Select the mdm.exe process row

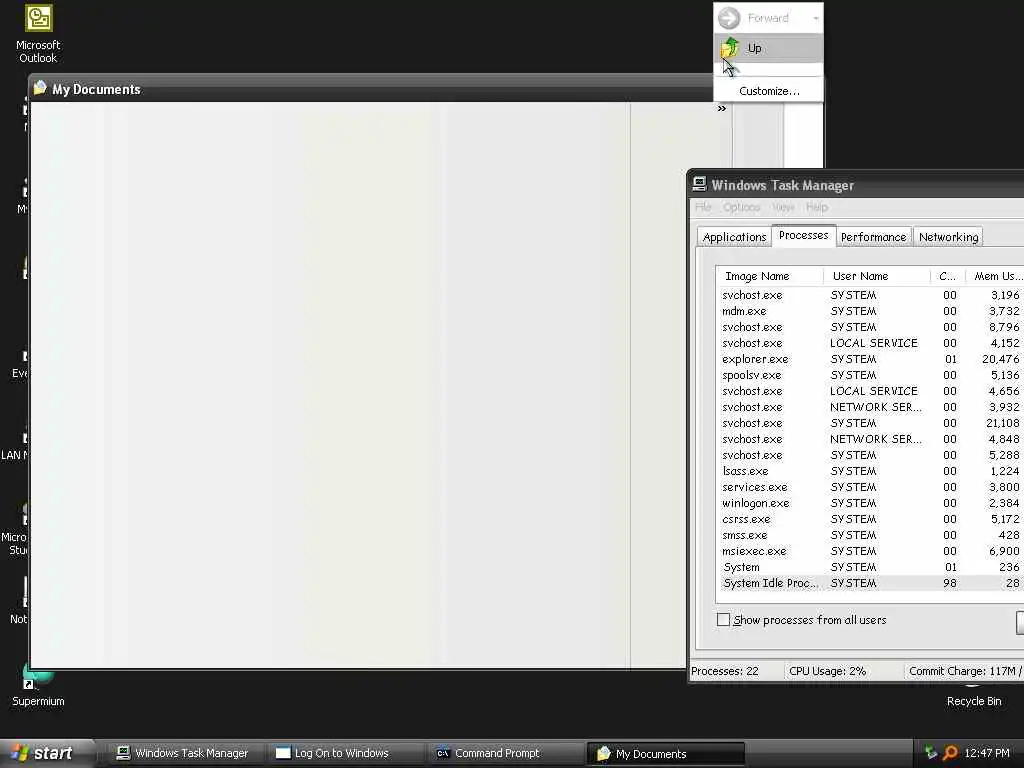click(871, 311)
